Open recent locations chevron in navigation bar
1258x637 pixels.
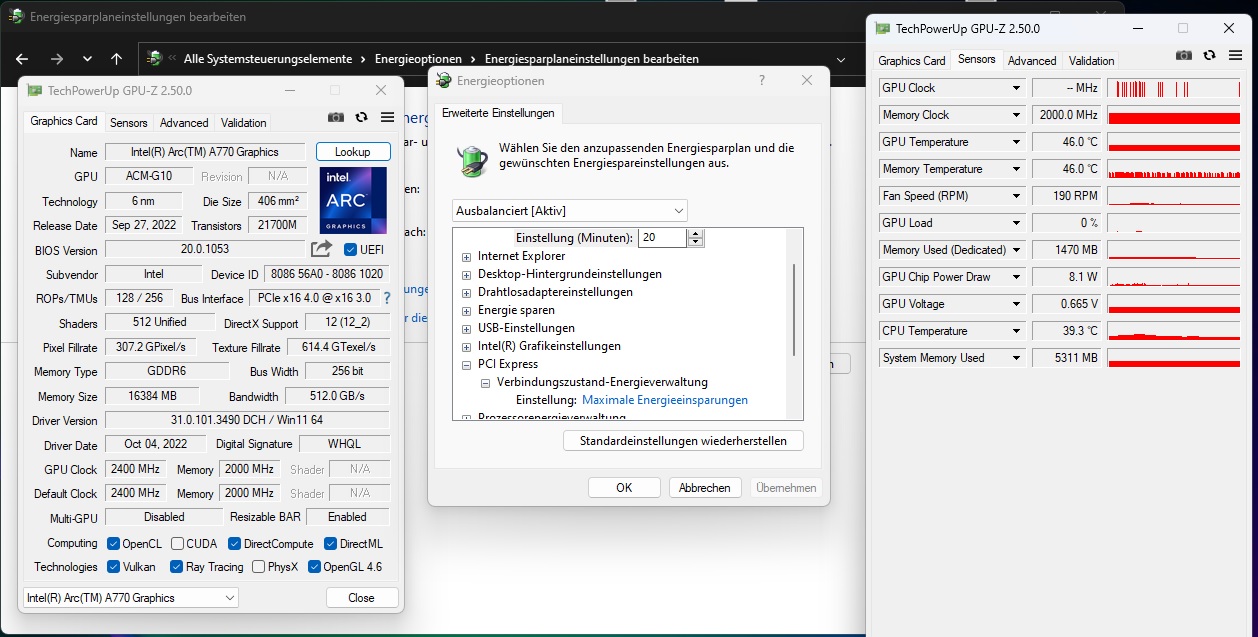87,59
